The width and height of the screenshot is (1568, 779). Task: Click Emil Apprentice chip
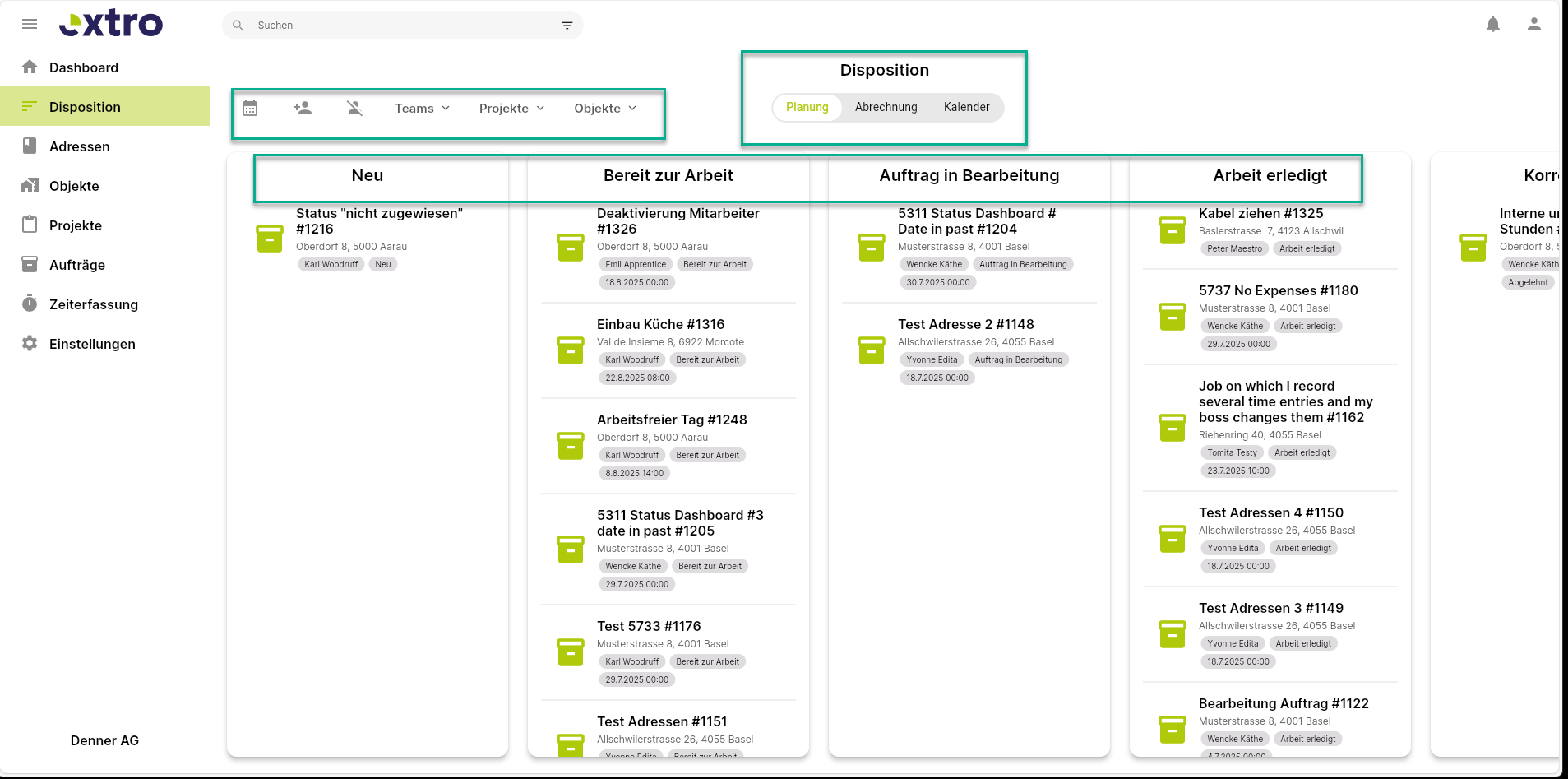click(x=636, y=264)
